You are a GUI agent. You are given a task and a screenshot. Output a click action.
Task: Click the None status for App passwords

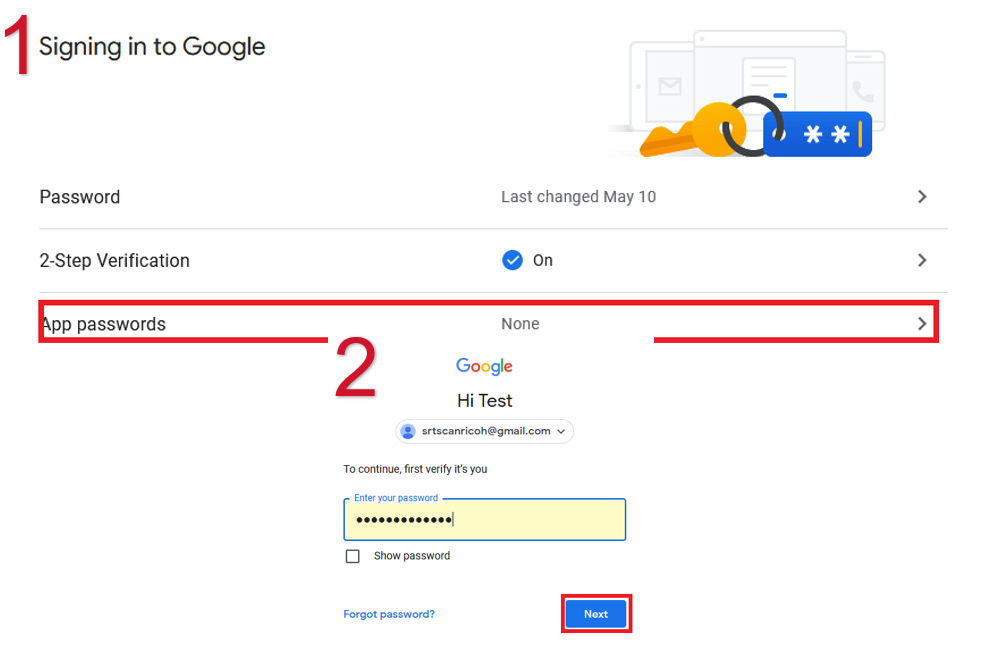pyautogui.click(x=520, y=324)
